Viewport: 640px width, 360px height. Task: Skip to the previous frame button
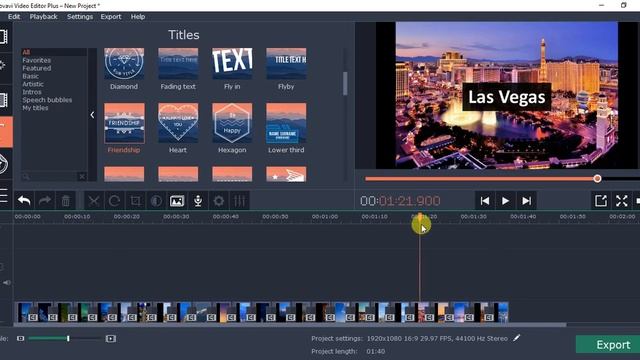coord(484,200)
